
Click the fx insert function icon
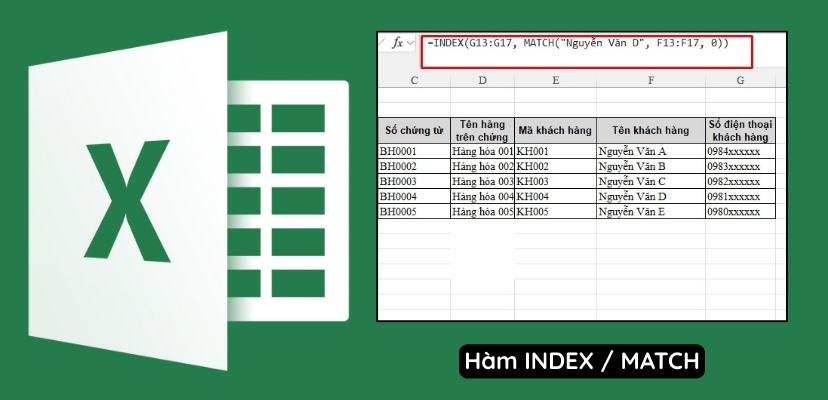[x=397, y=43]
